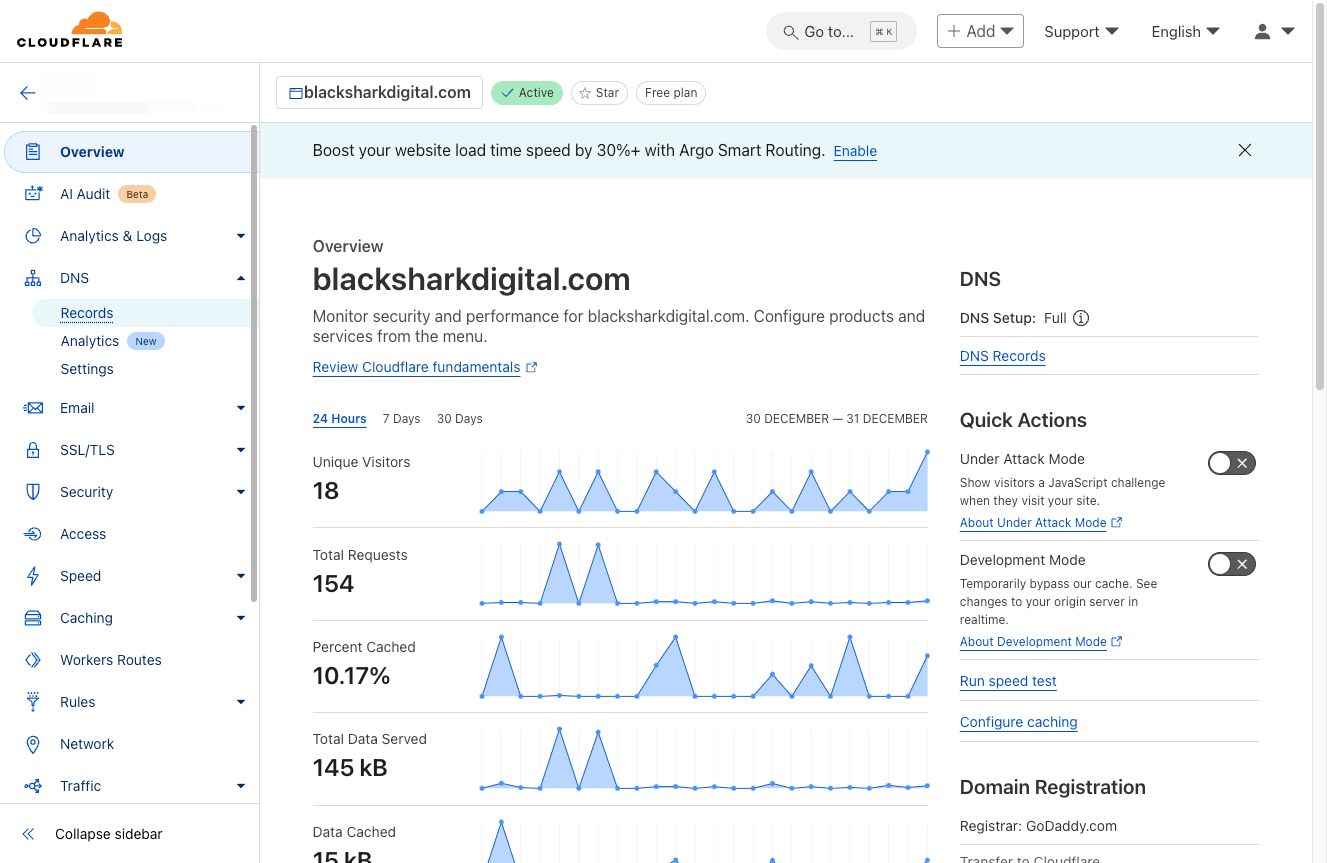Click the Cloudflare logo
The width and height of the screenshot is (1327, 863).
(70, 30)
